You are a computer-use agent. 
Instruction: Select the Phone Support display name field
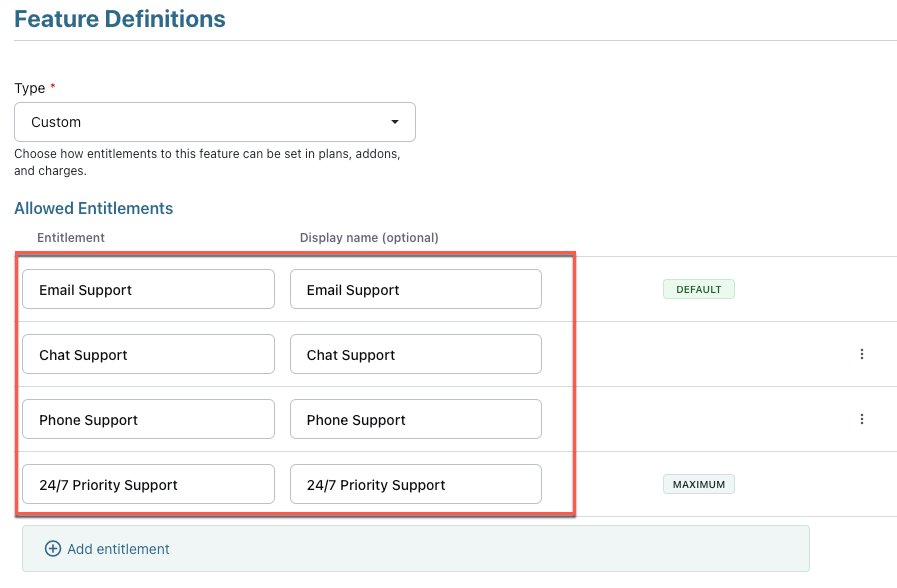click(416, 420)
